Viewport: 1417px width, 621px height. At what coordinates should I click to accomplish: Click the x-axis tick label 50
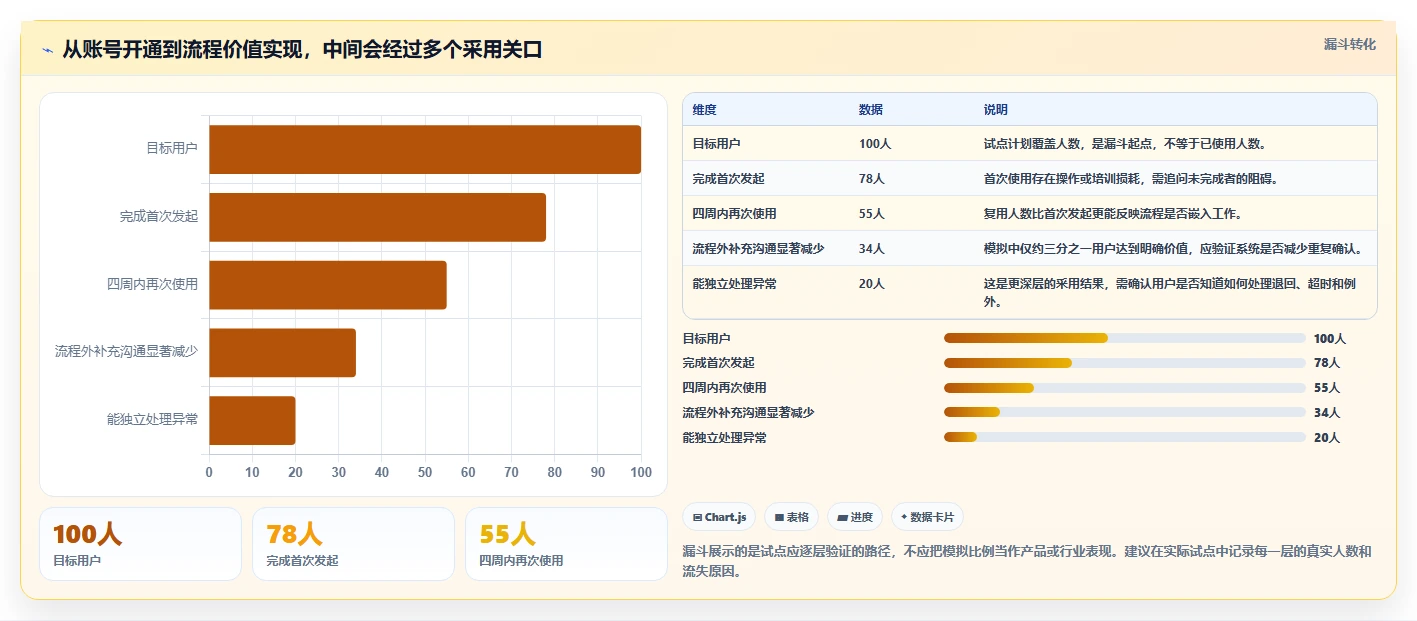425,472
